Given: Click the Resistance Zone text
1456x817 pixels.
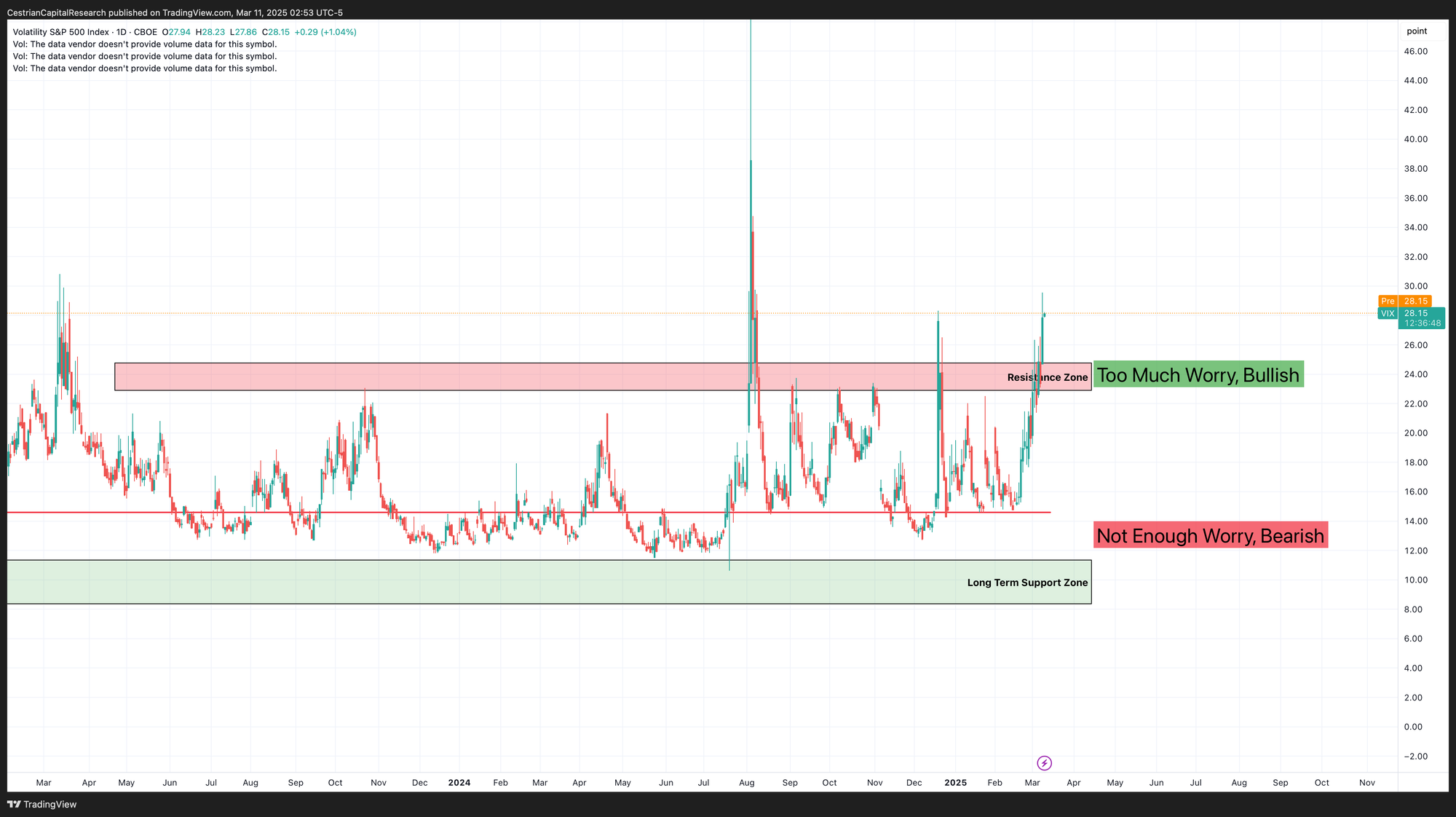Looking at the screenshot, I should point(1047,377).
